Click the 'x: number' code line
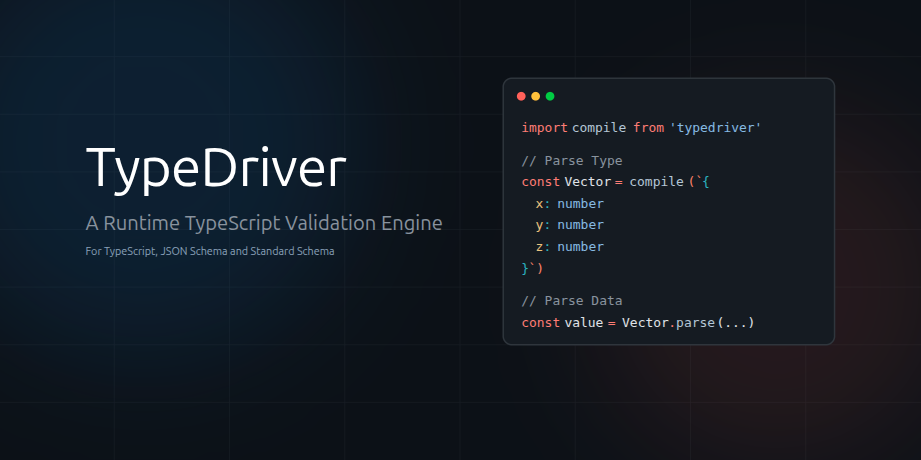Image resolution: width=921 pixels, height=460 pixels. tap(569, 204)
